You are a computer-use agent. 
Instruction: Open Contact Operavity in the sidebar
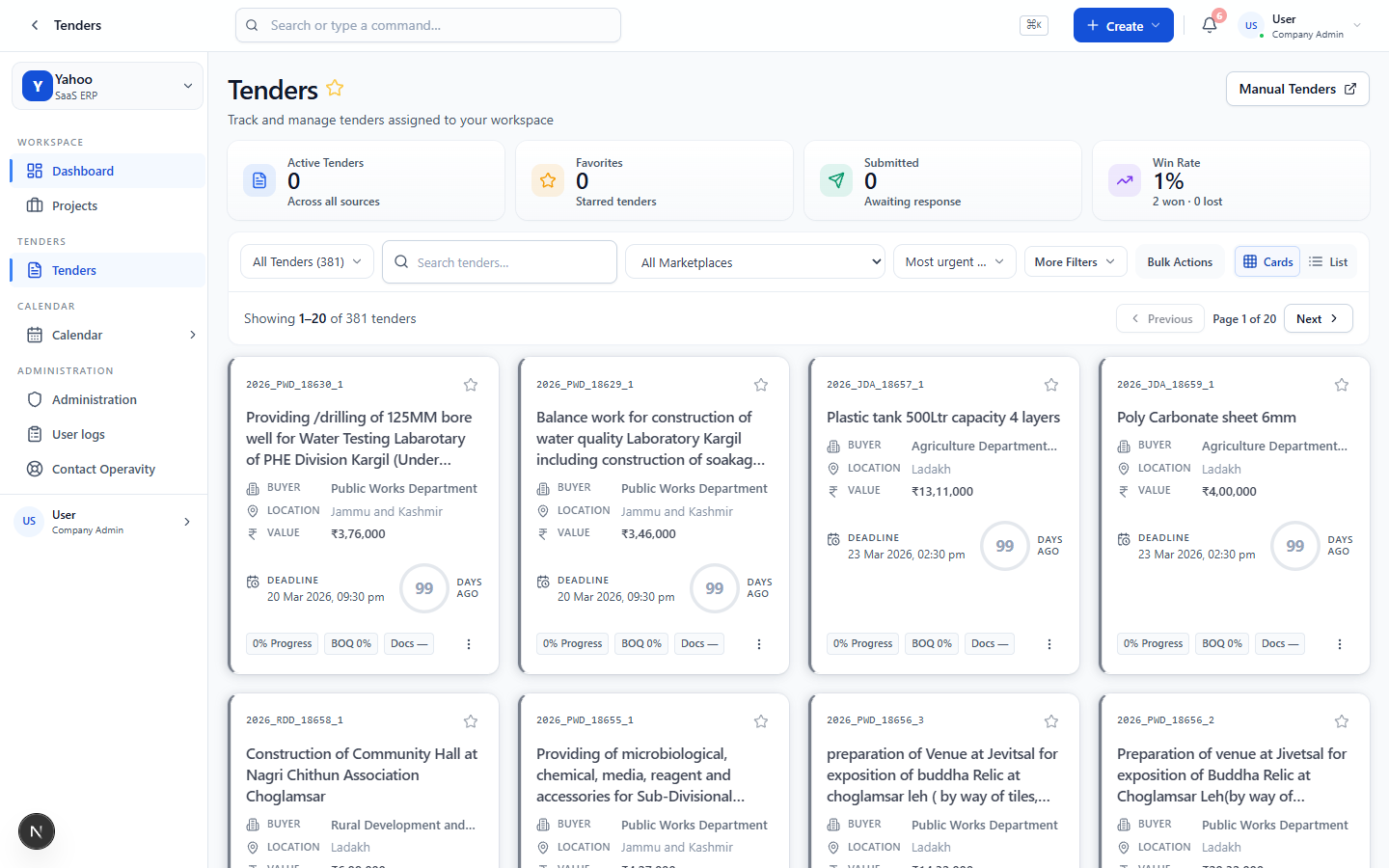coord(108,469)
